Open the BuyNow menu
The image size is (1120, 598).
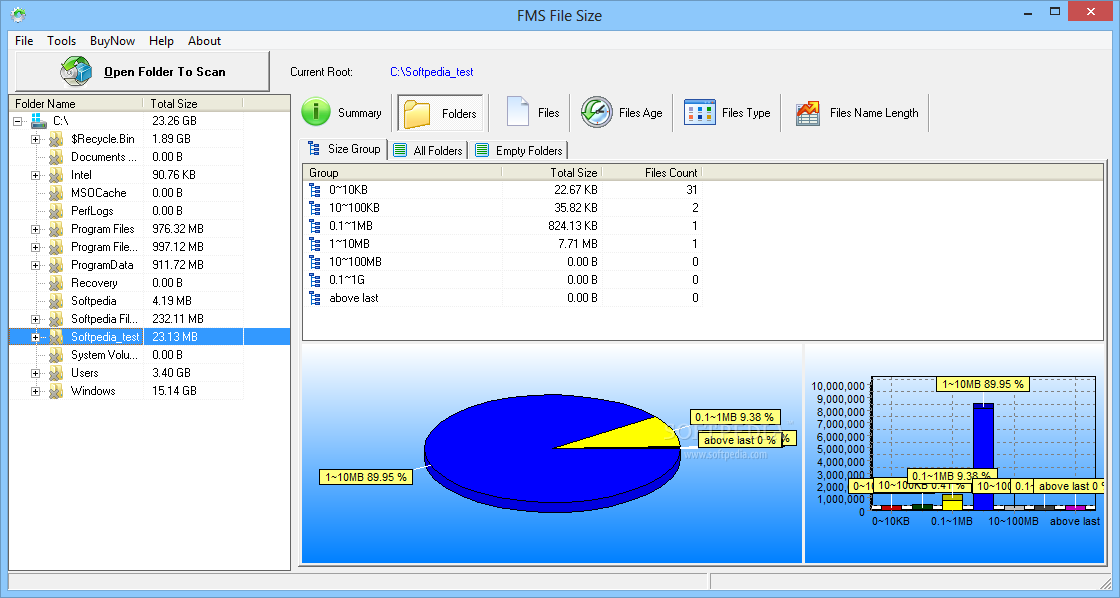(x=112, y=41)
